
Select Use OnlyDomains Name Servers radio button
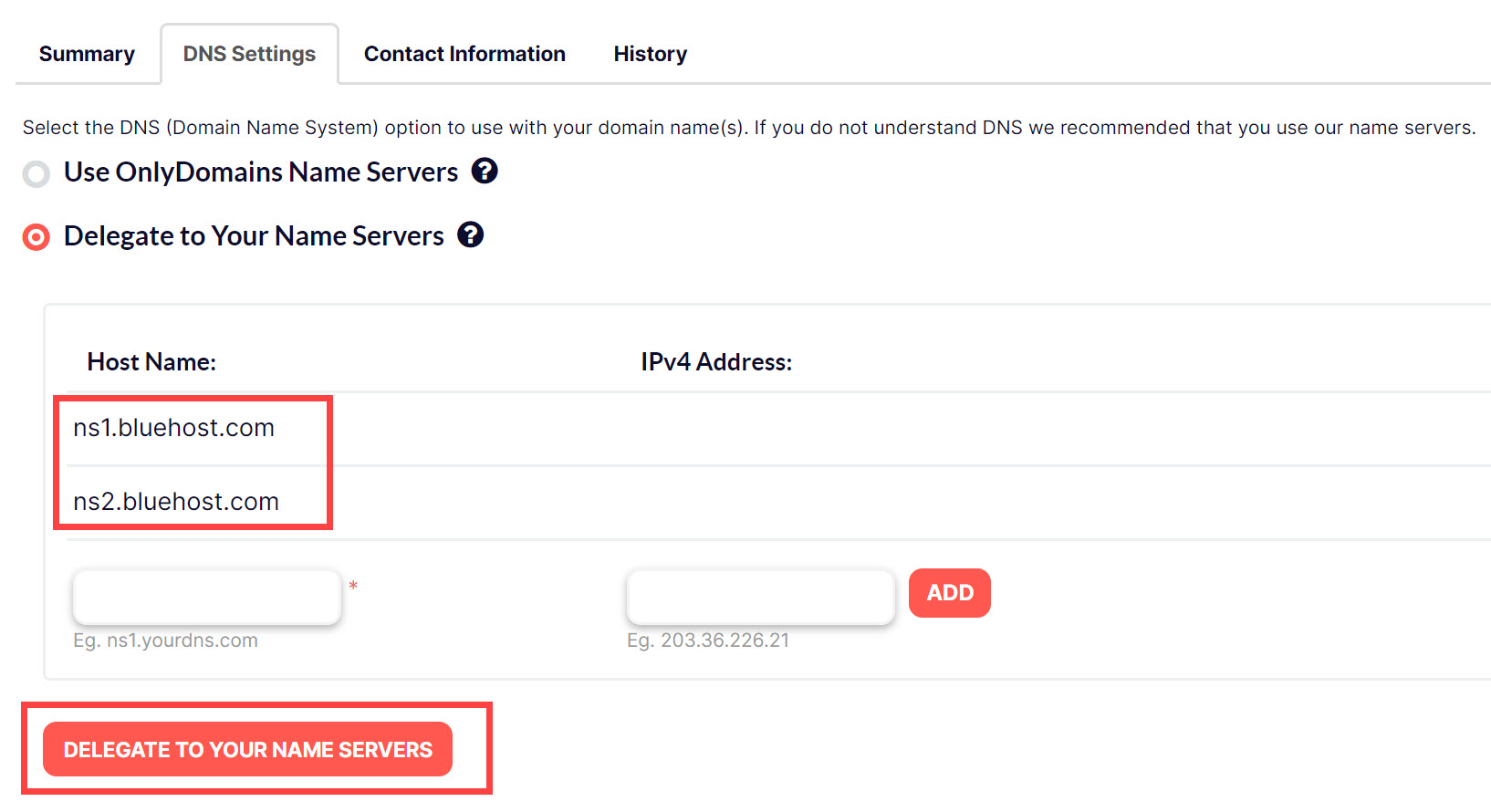pyautogui.click(x=36, y=173)
